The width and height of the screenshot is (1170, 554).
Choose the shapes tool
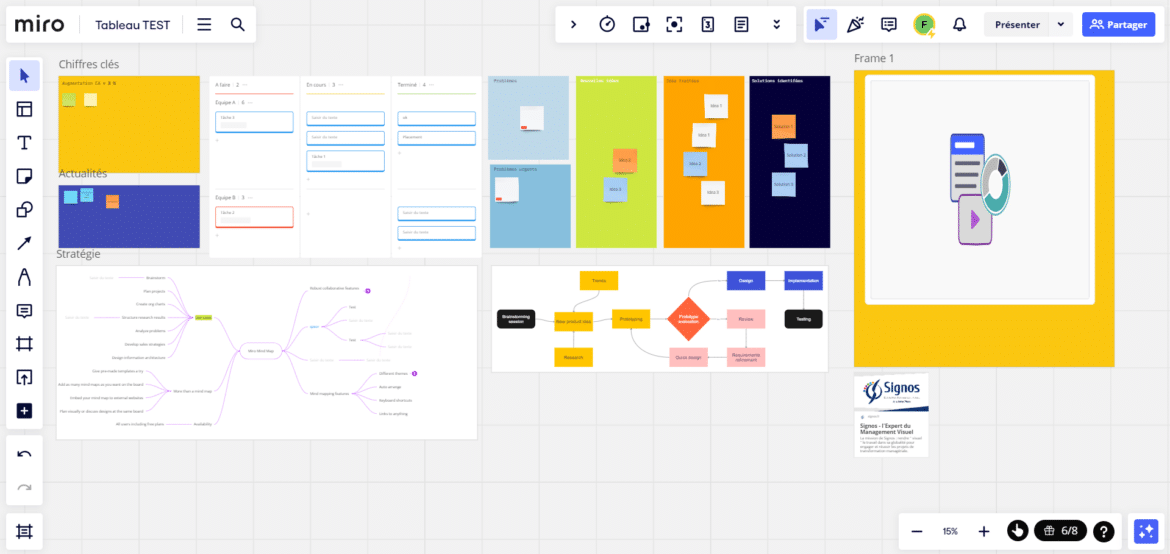(x=24, y=210)
